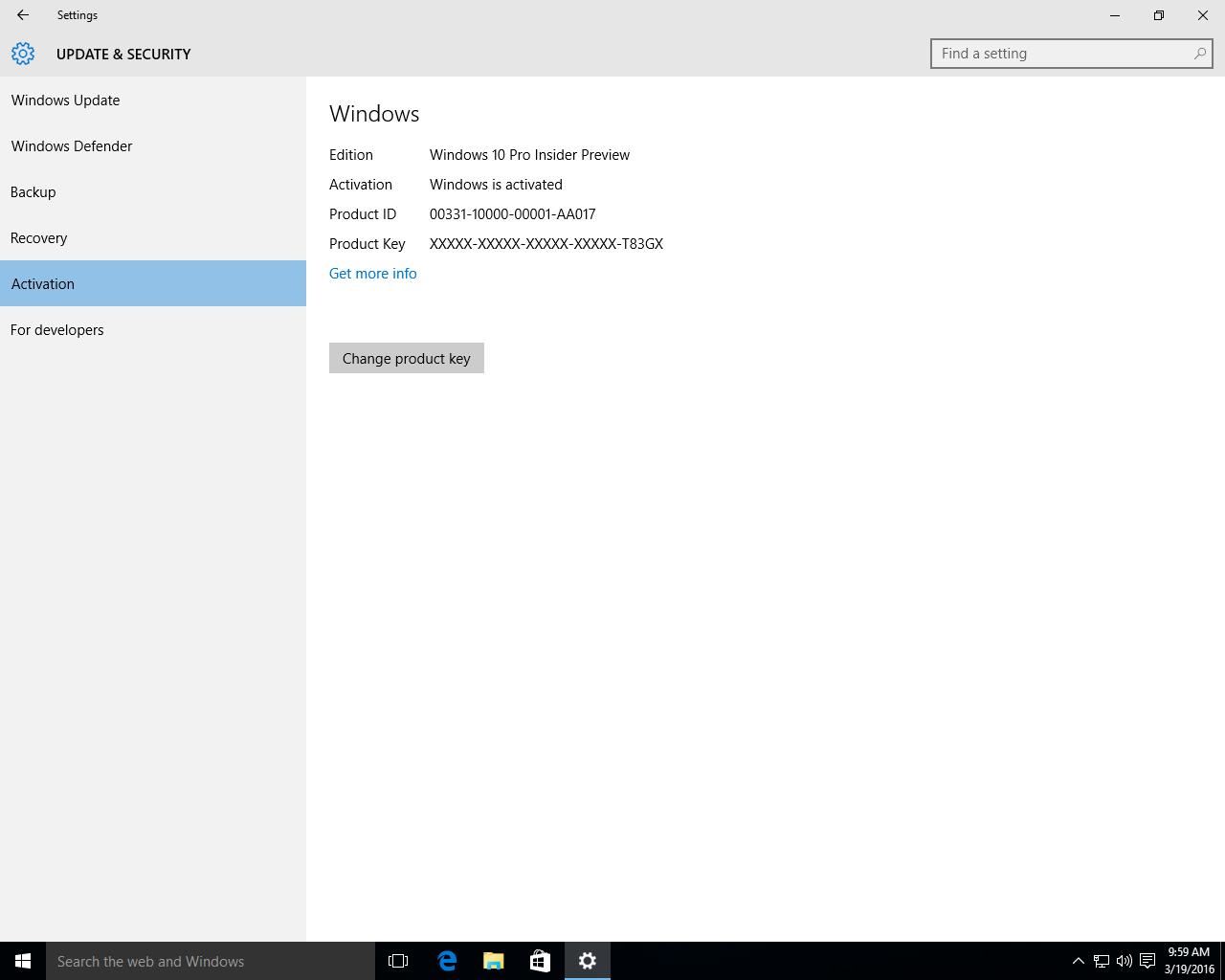Screen dimensions: 1225x980
Task: Click the Product Key value ending T83GX
Action: coord(546,244)
